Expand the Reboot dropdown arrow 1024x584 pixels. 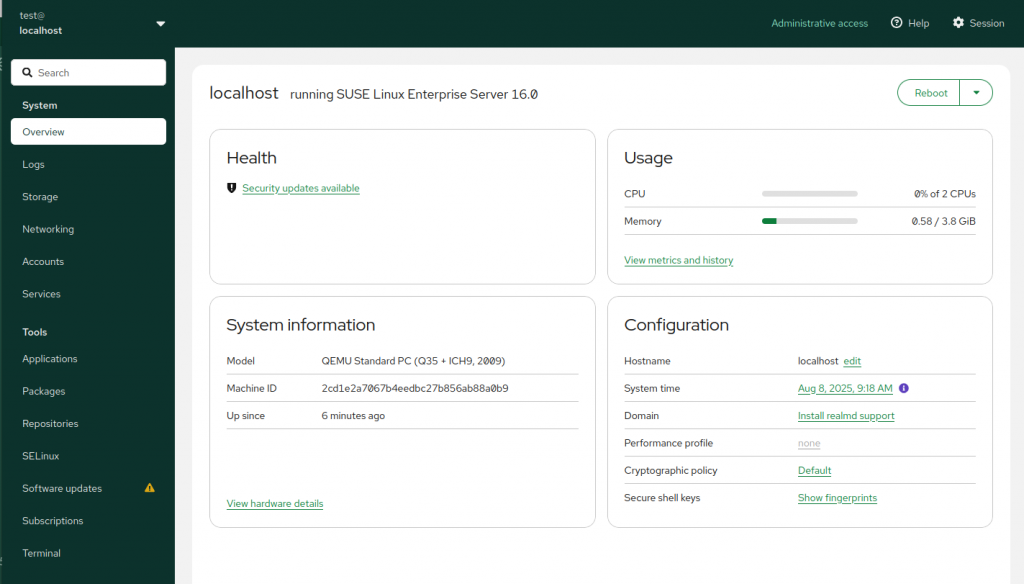tap(976, 93)
